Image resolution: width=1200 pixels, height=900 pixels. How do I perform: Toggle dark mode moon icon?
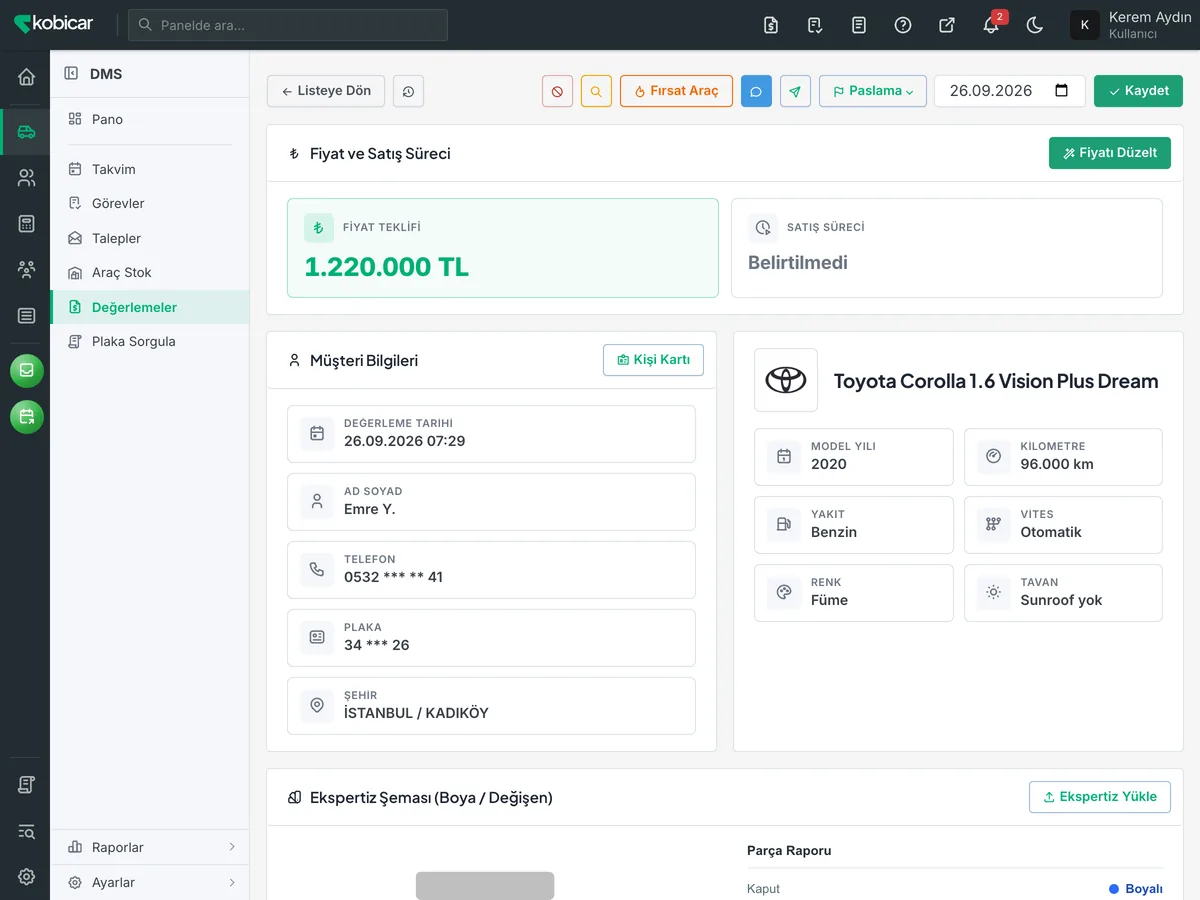pos(1035,25)
